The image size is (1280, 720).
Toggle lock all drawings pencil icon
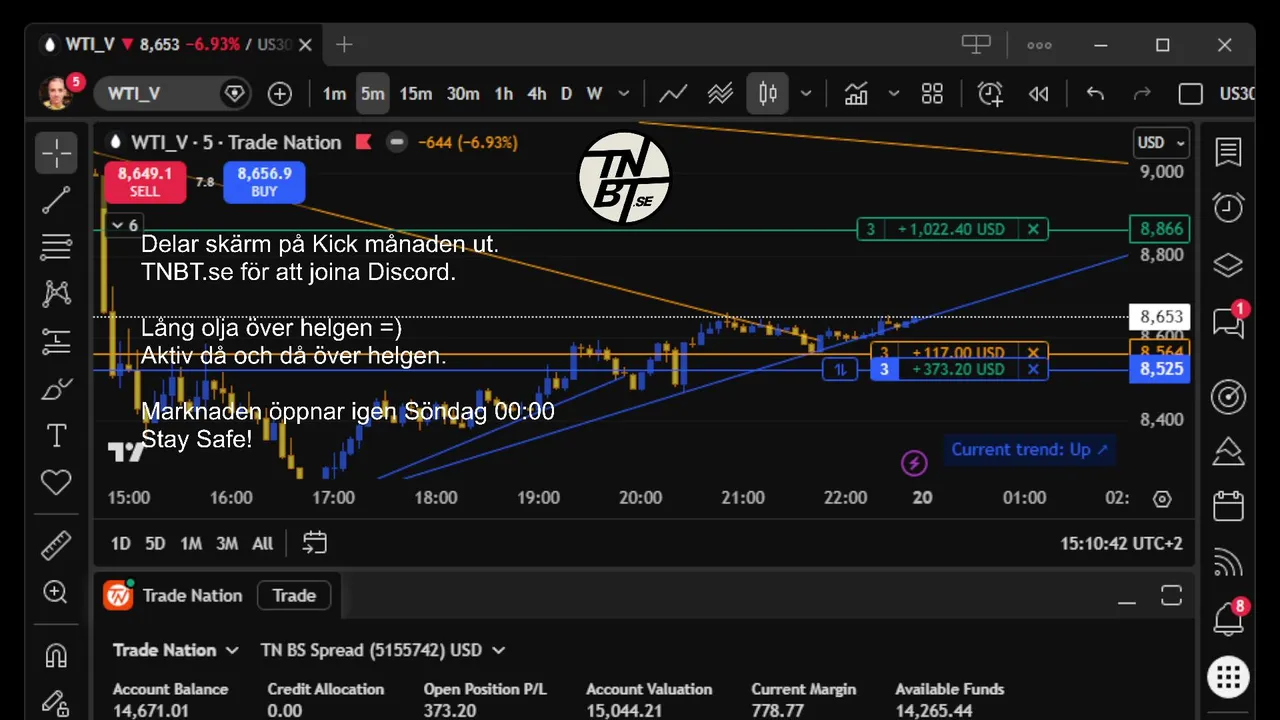pos(57,702)
